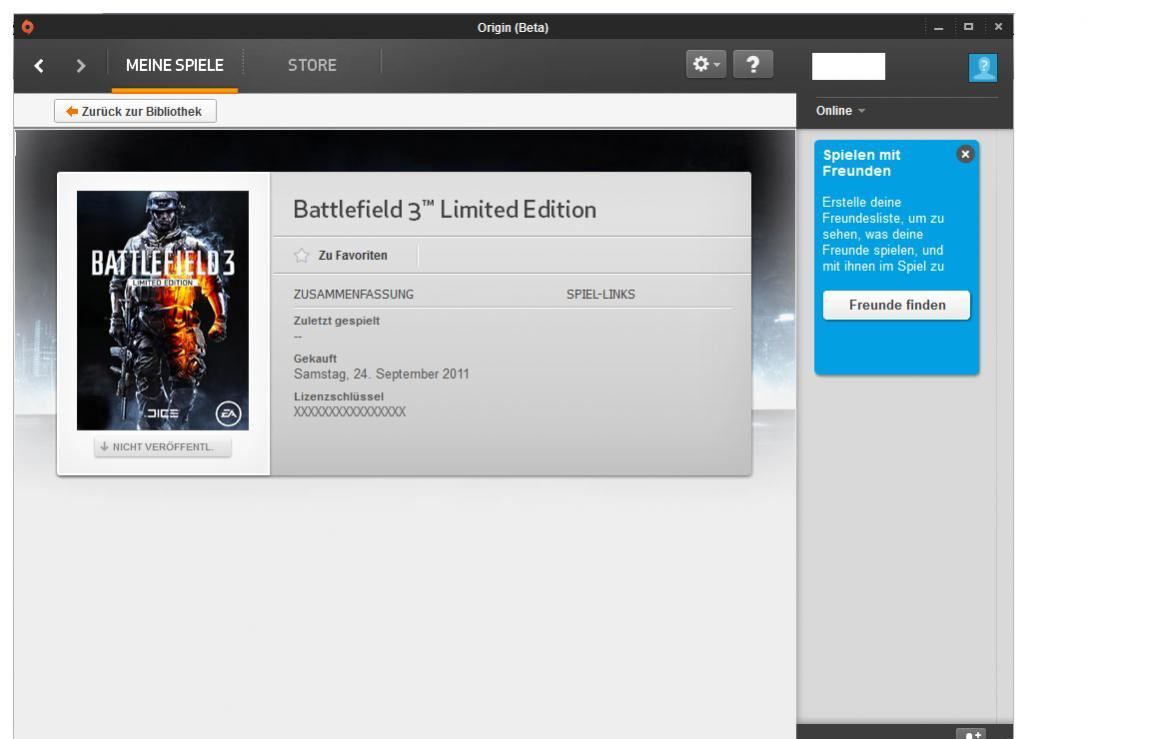Click the Freunde finden button

896,305
